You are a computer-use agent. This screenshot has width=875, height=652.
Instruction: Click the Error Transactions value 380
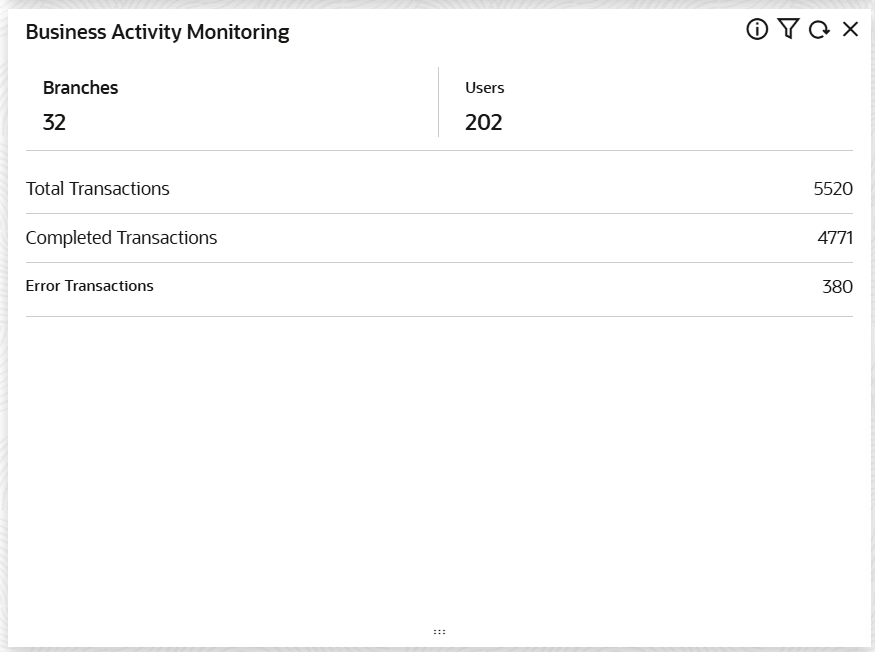(837, 287)
